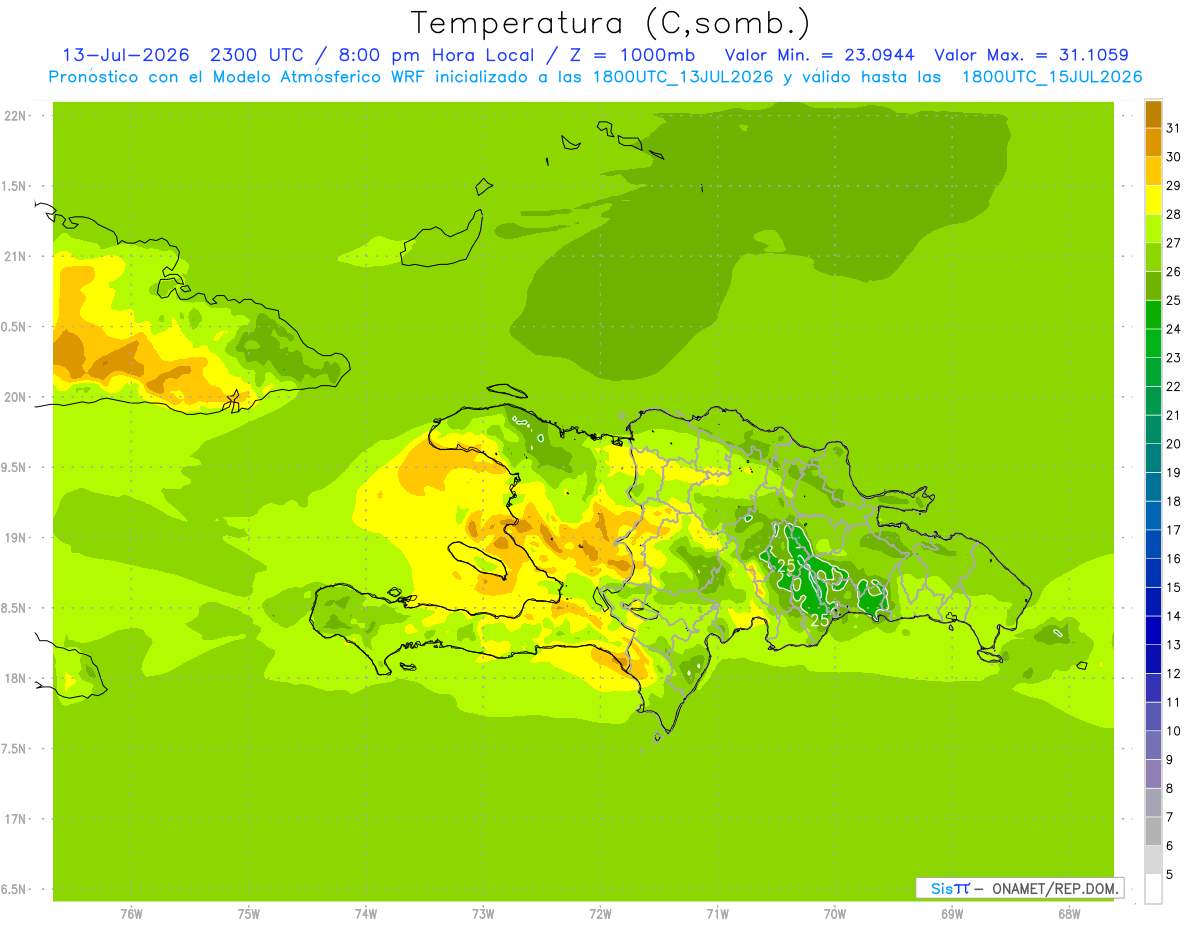Click the white swatch below legend value 5
Viewport: 1200px width, 927px height.
coord(1153,889)
